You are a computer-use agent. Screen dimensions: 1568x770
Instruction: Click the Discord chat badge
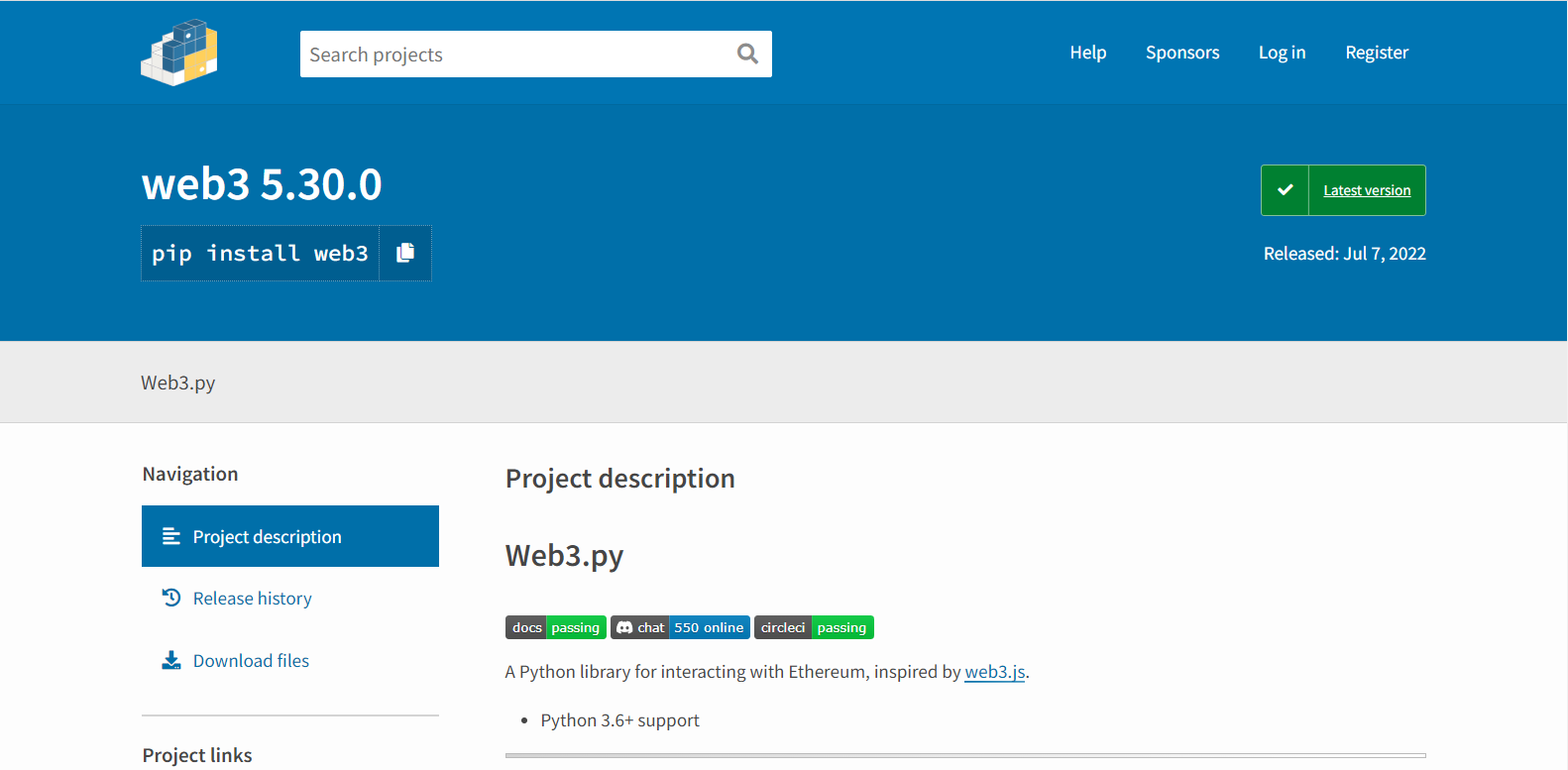(x=680, y=627)
